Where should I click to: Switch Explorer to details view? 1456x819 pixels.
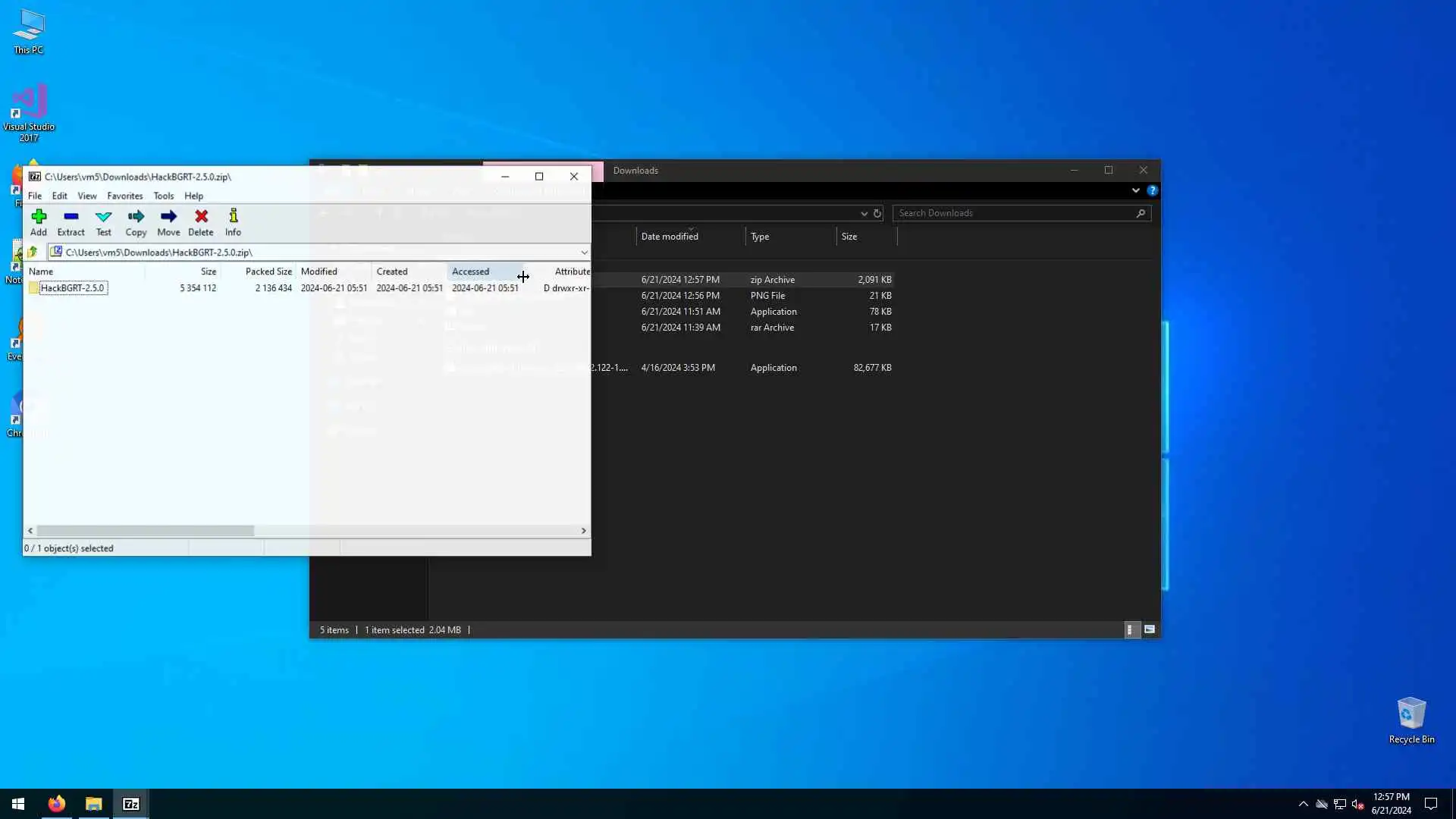coord(1131,629)
